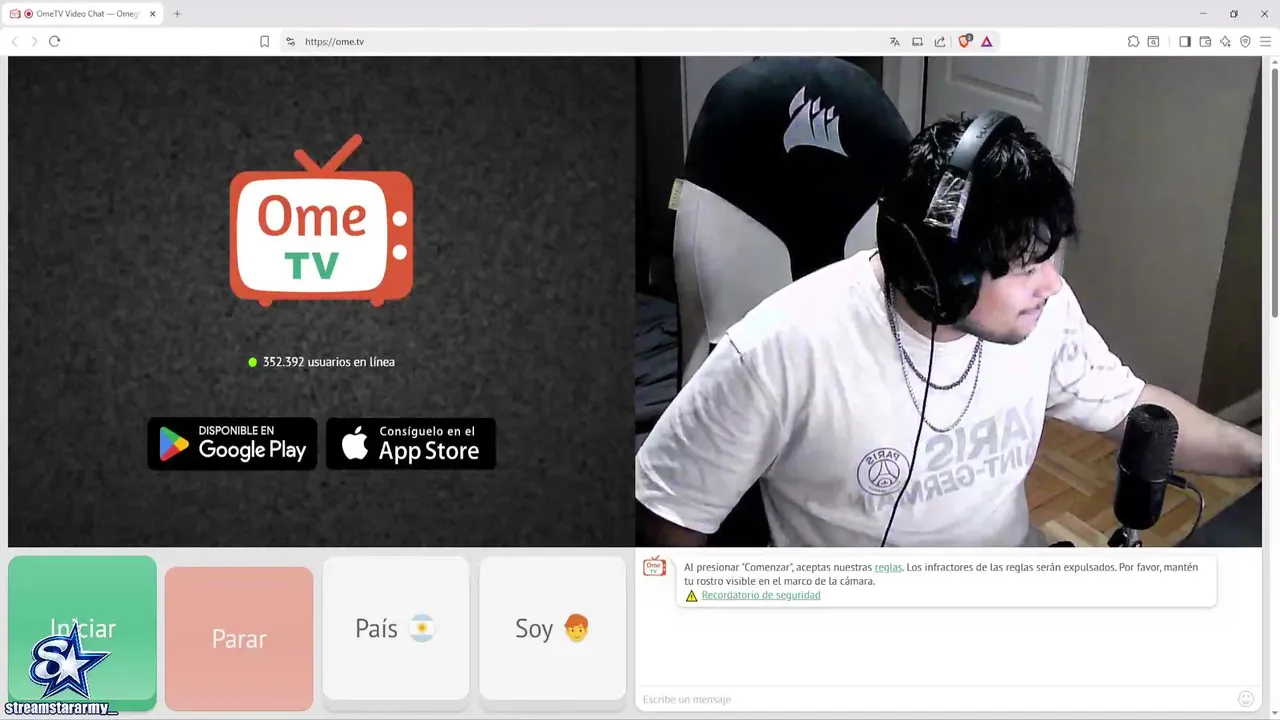Open Brave Wallet icon
The height and width of the screenshot is (720, 1280).
click(1205, 41)
